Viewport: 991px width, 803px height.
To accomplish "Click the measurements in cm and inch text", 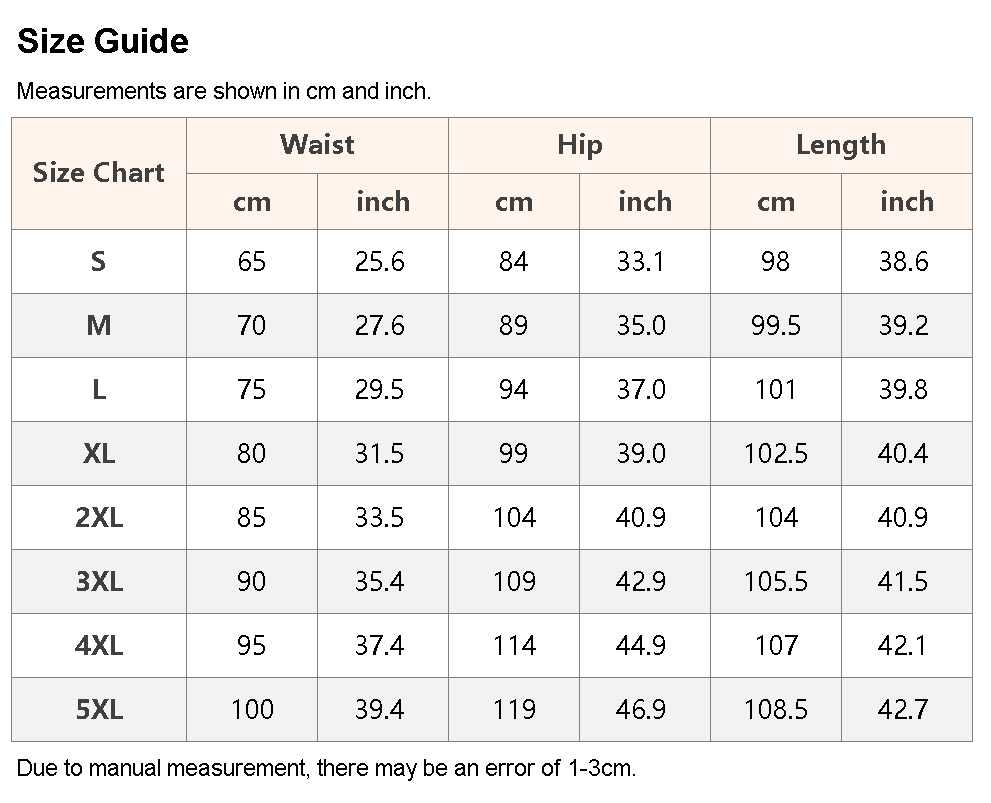I will click(x=224, y=92).
